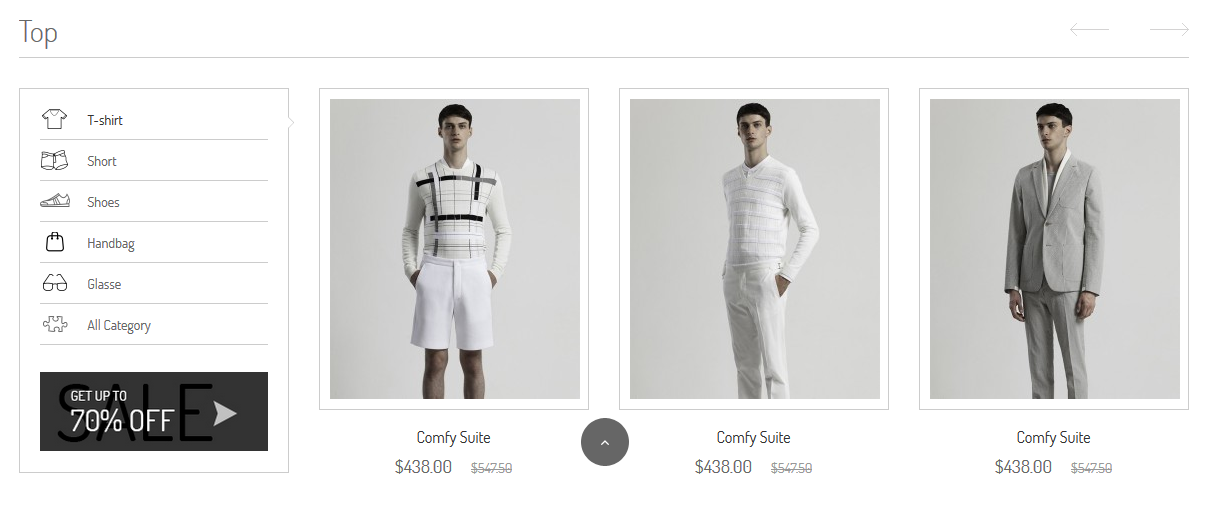
Task: Click the sneaker Shoes icon
Action: (55, 201)
